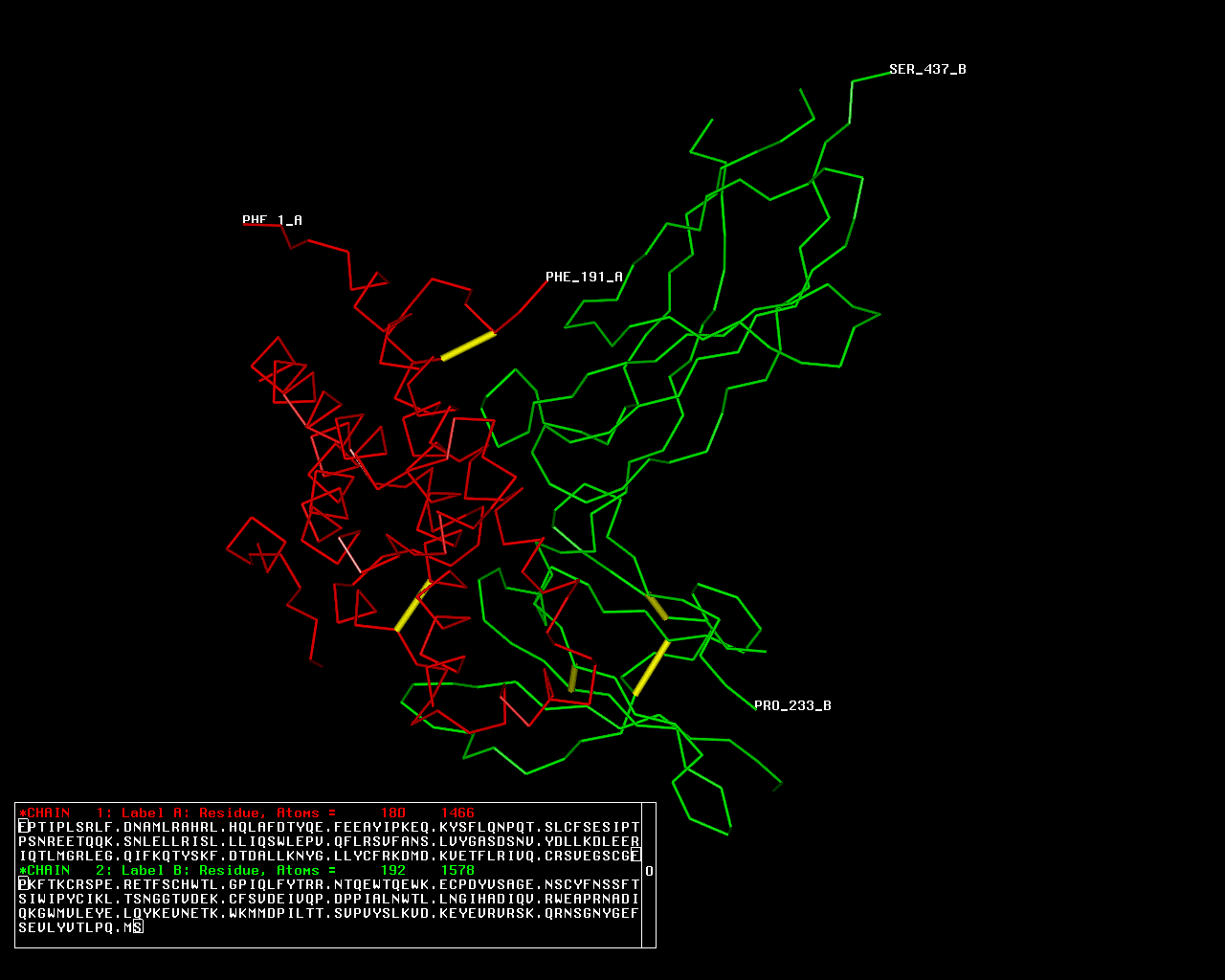The width and height of the screenshot is (1225, 980).
Task: Select the PHE_191_A residue label
Action: 584,277
